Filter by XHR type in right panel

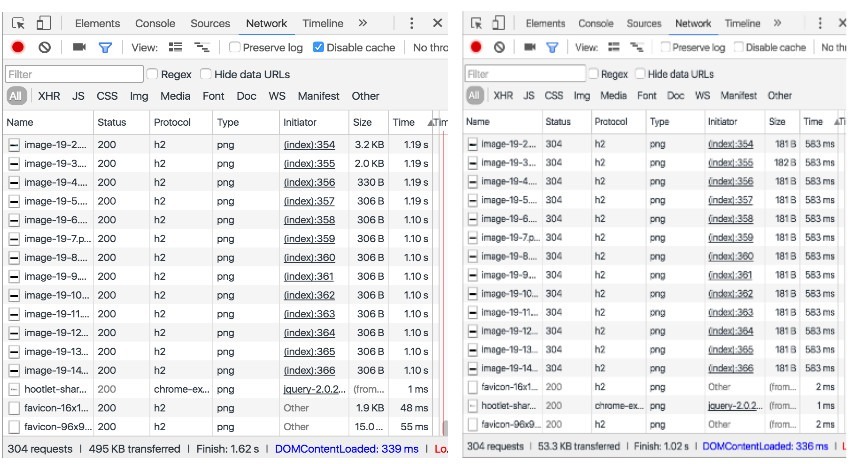point(503,96)
